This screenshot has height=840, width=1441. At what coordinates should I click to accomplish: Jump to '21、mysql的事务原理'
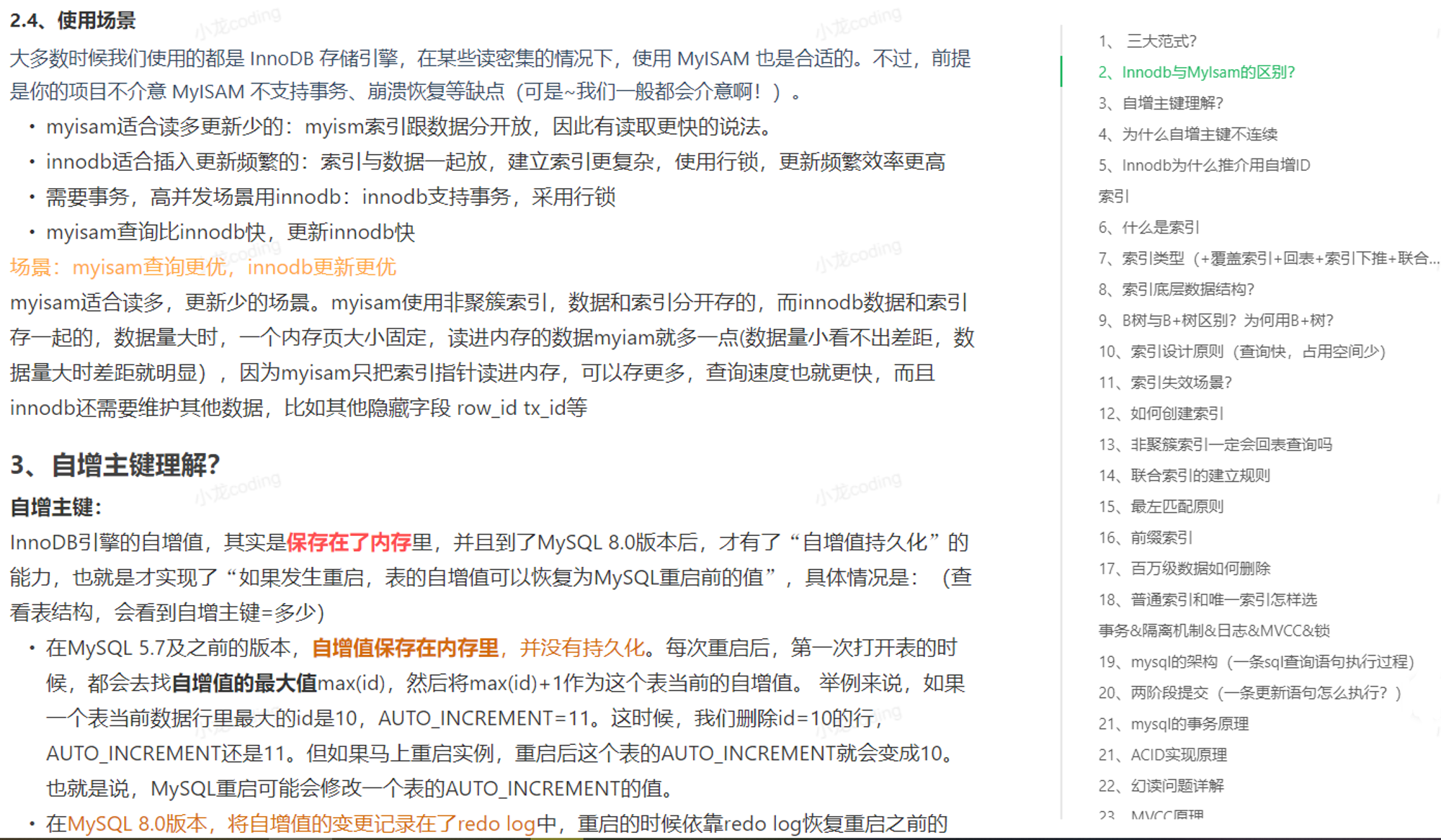point(1174,723)
